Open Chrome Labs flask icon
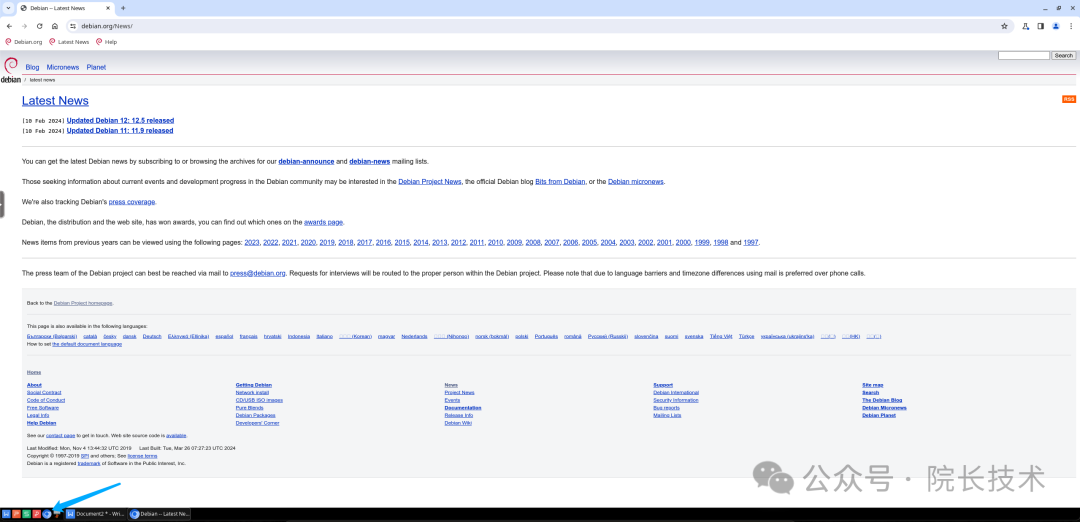Screen dimensions: 1080x522 point(1026,26)
